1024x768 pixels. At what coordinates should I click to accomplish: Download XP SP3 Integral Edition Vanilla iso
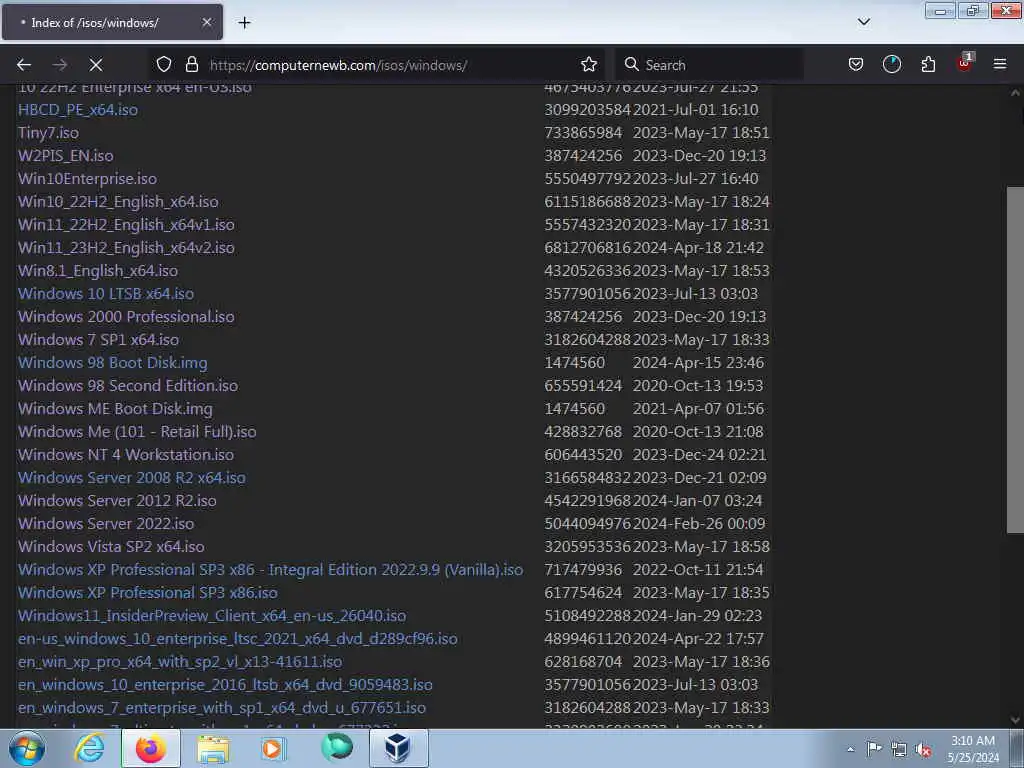pyautogui.click(x=270, y=569)
